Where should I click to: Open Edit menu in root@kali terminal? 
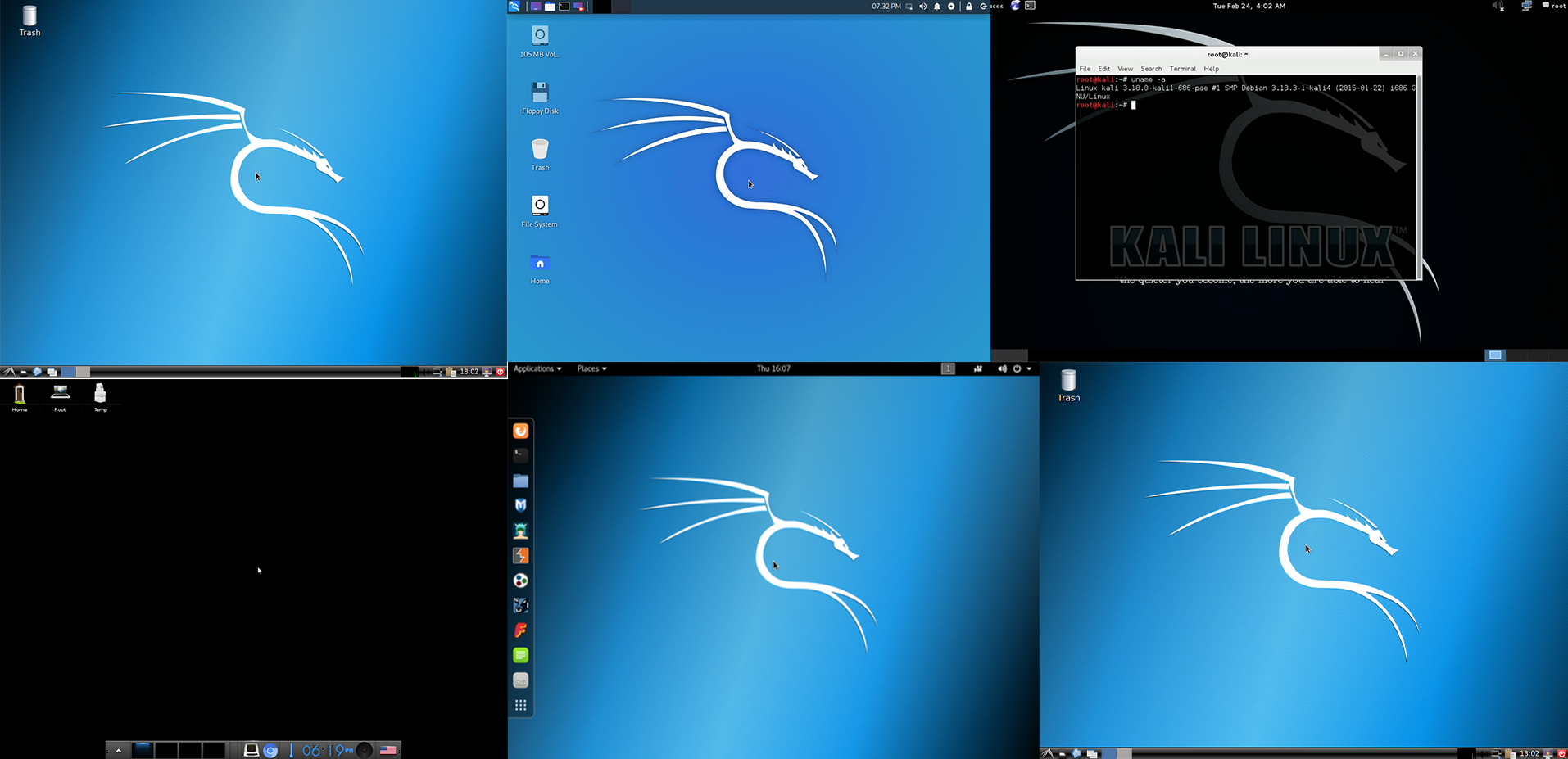(1104, 69)
